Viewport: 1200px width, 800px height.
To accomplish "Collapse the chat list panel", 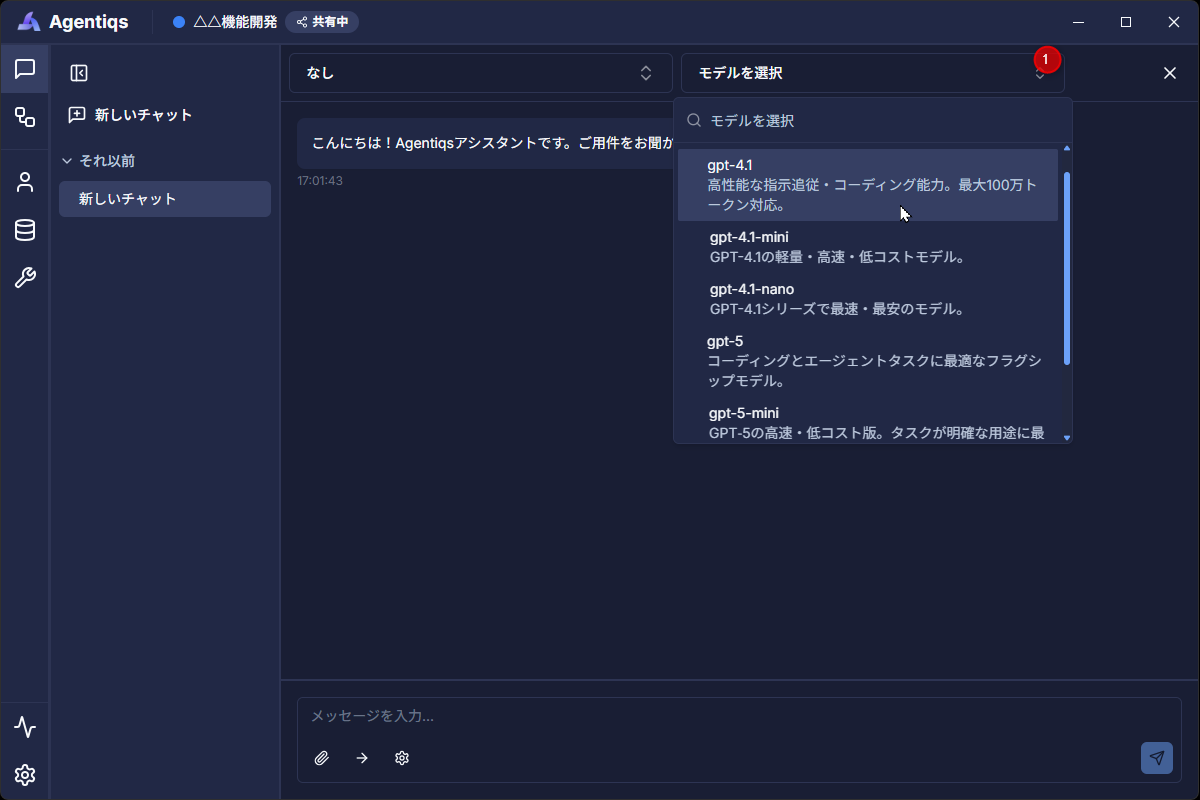I will (79, 73).
